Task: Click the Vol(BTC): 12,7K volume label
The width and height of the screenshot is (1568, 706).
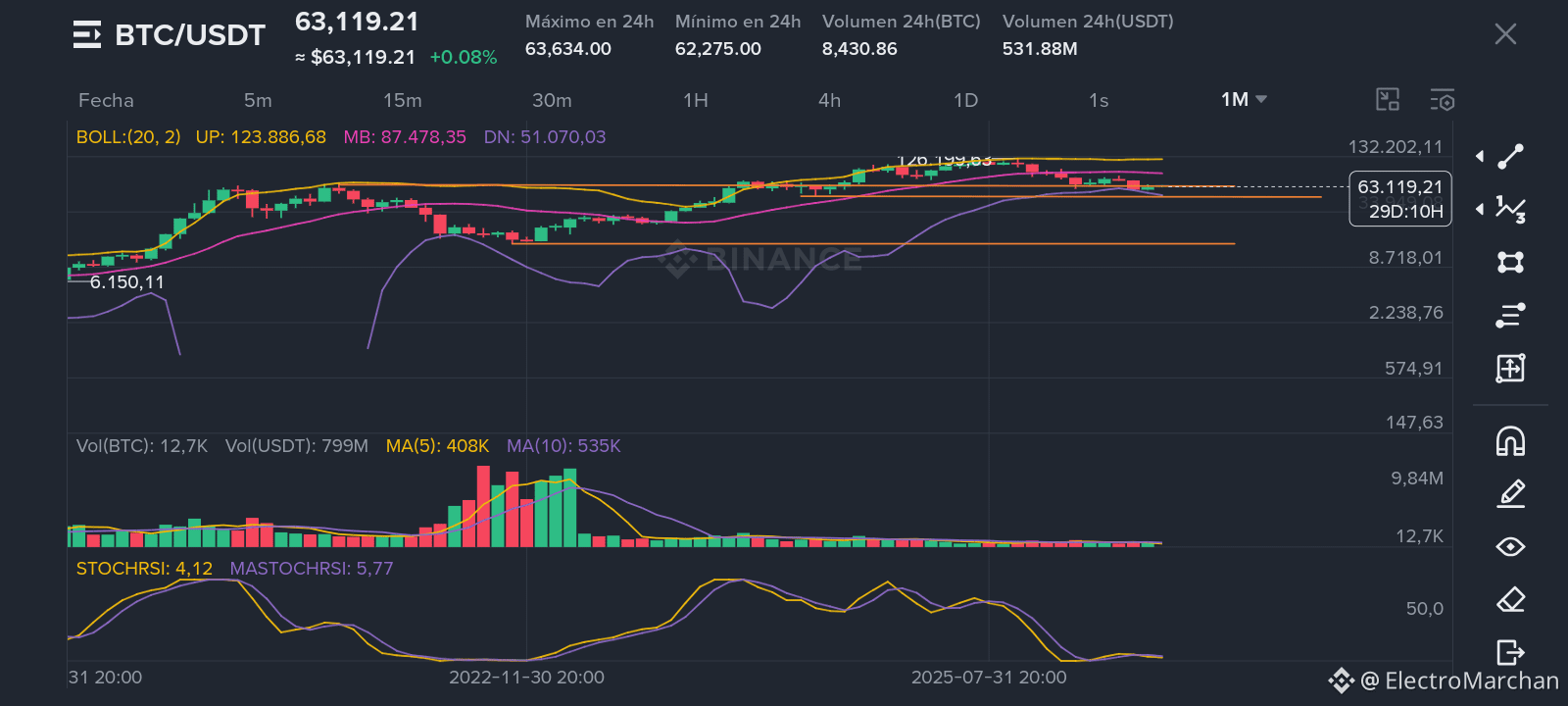Action: pyautogui.click(x=142, y=446)
